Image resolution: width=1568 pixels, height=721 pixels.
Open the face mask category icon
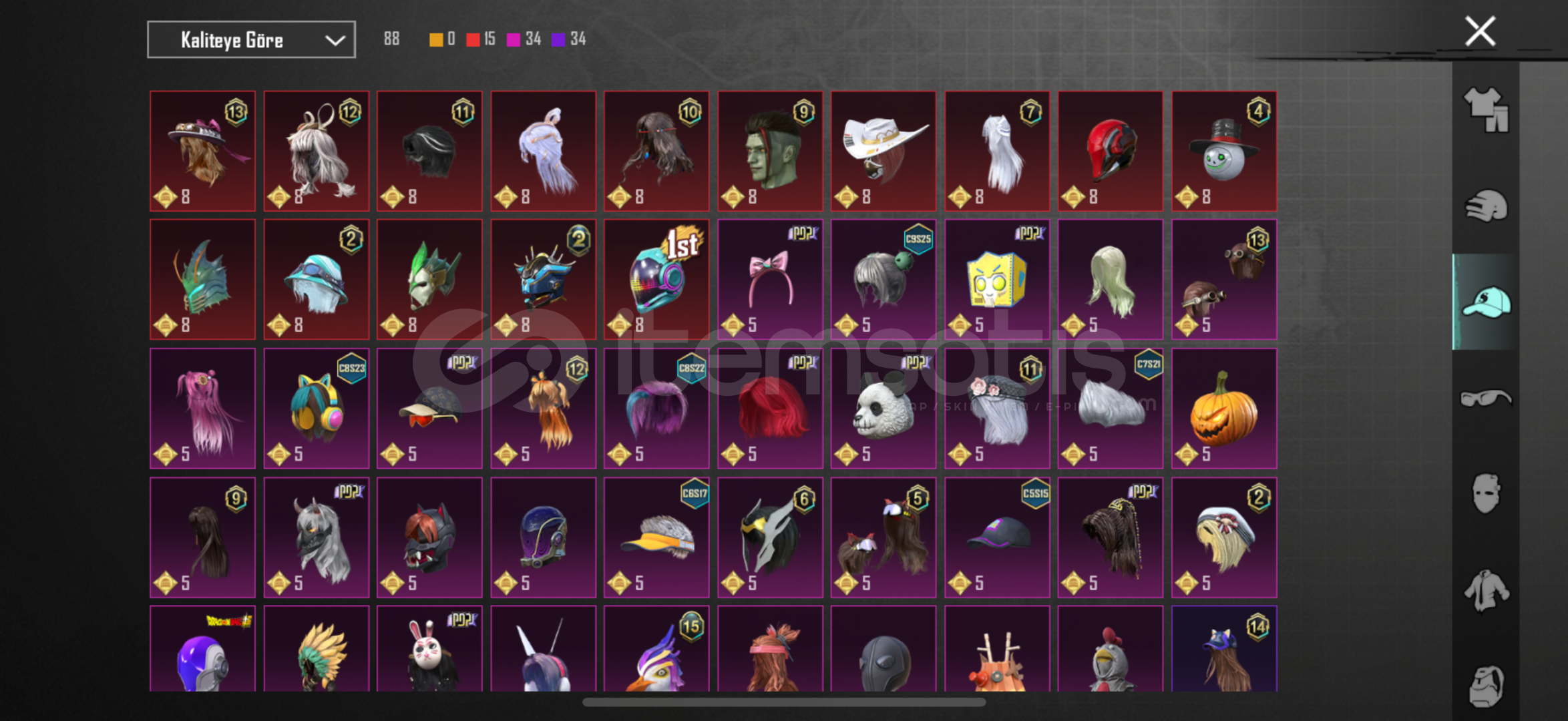[x=1486, y=493]
